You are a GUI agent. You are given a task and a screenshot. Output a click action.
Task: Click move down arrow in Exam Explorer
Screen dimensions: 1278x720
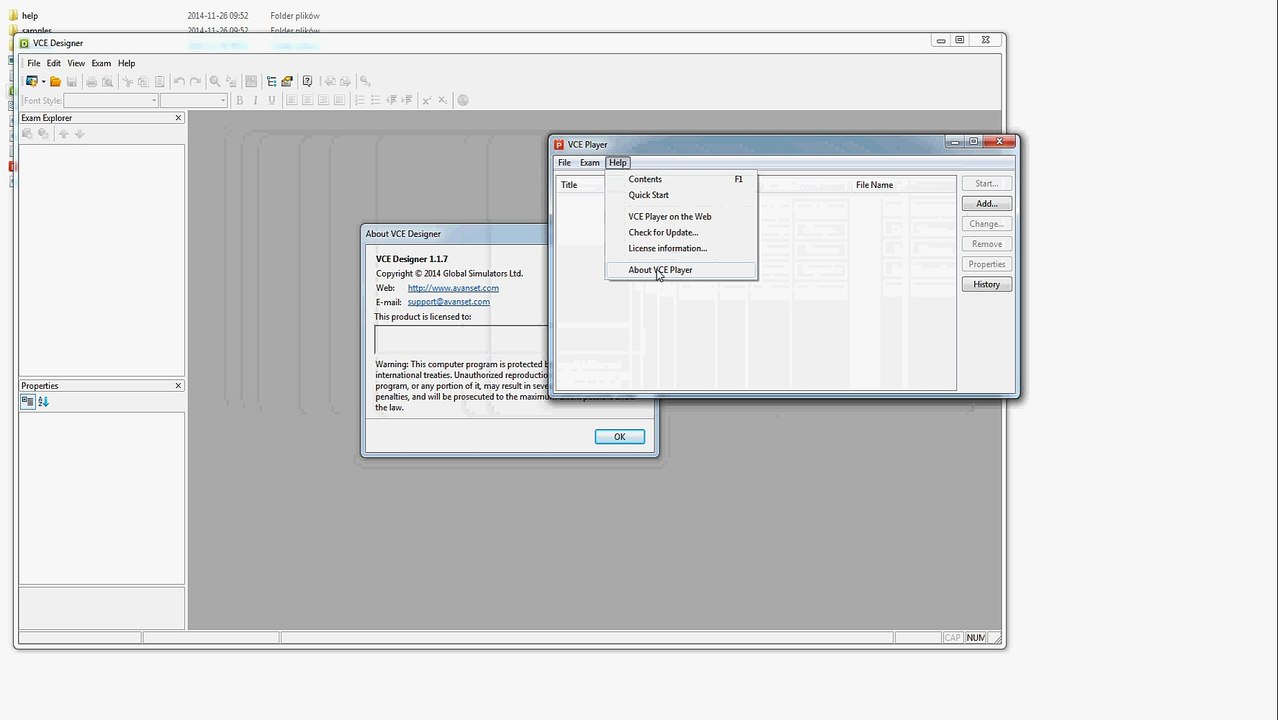click(x=80, y=134)
